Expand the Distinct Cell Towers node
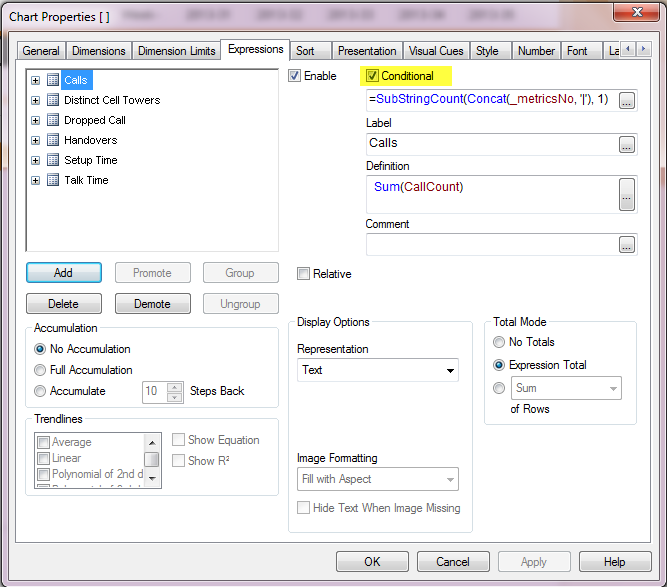The width and height of the screenshot is (667, 587). (x=36, y=100)
